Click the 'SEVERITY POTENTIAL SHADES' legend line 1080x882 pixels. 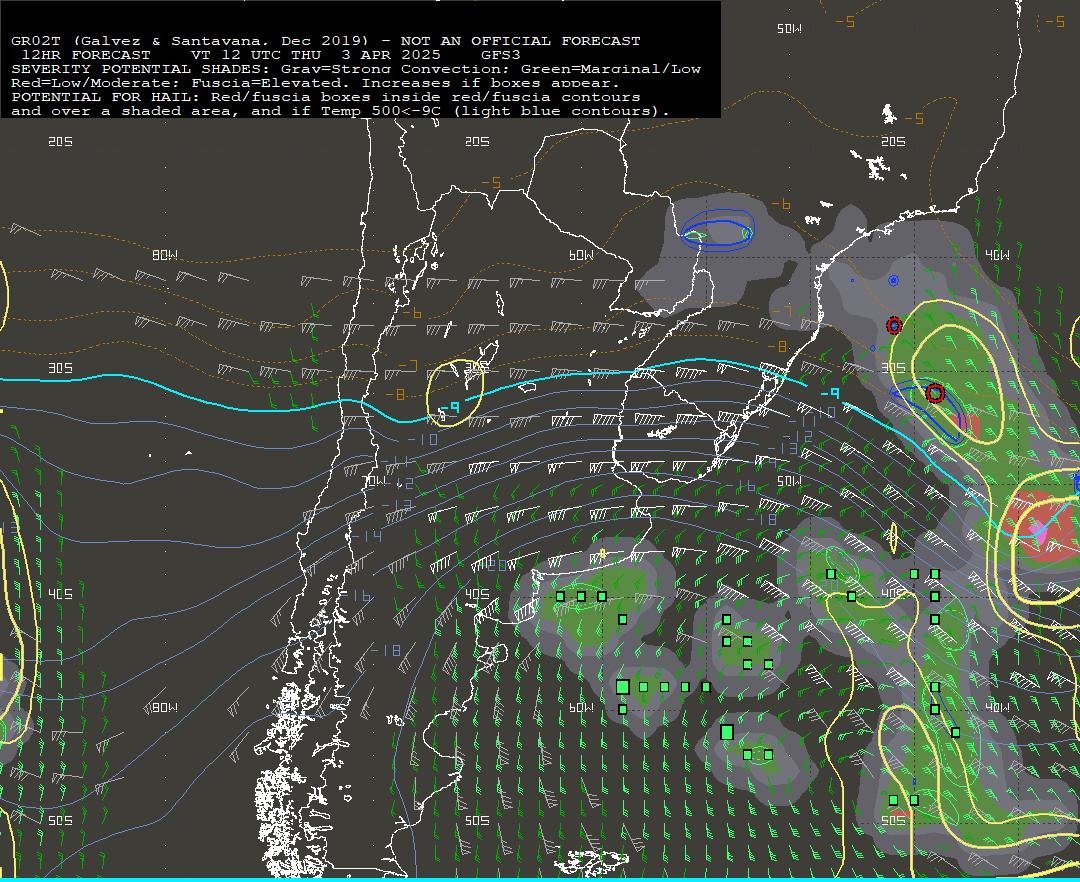click(356, 69)
